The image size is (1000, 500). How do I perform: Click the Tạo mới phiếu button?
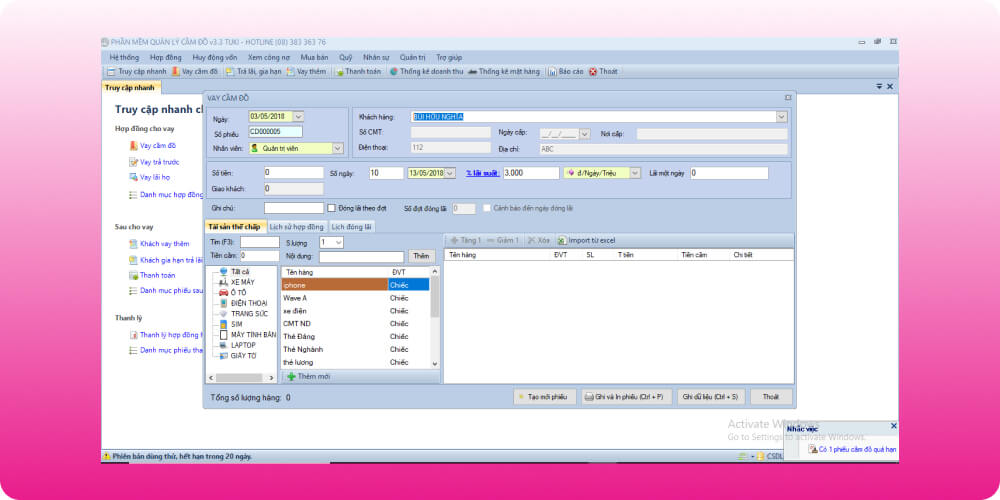point(545,397)
